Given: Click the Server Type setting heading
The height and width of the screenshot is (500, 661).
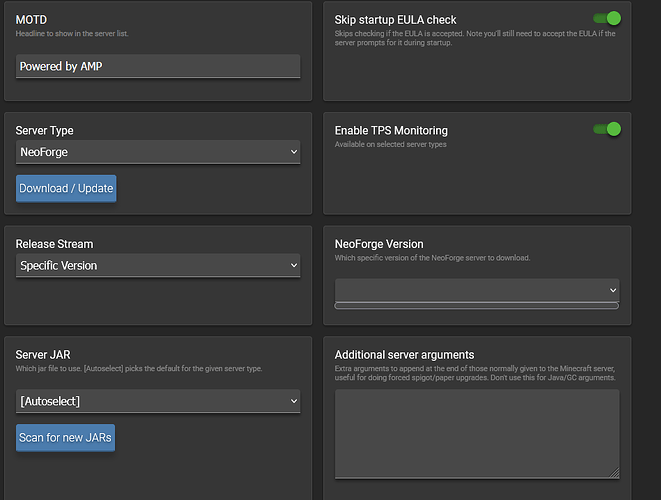Looking at the screenshot, I should pos(45,131).
